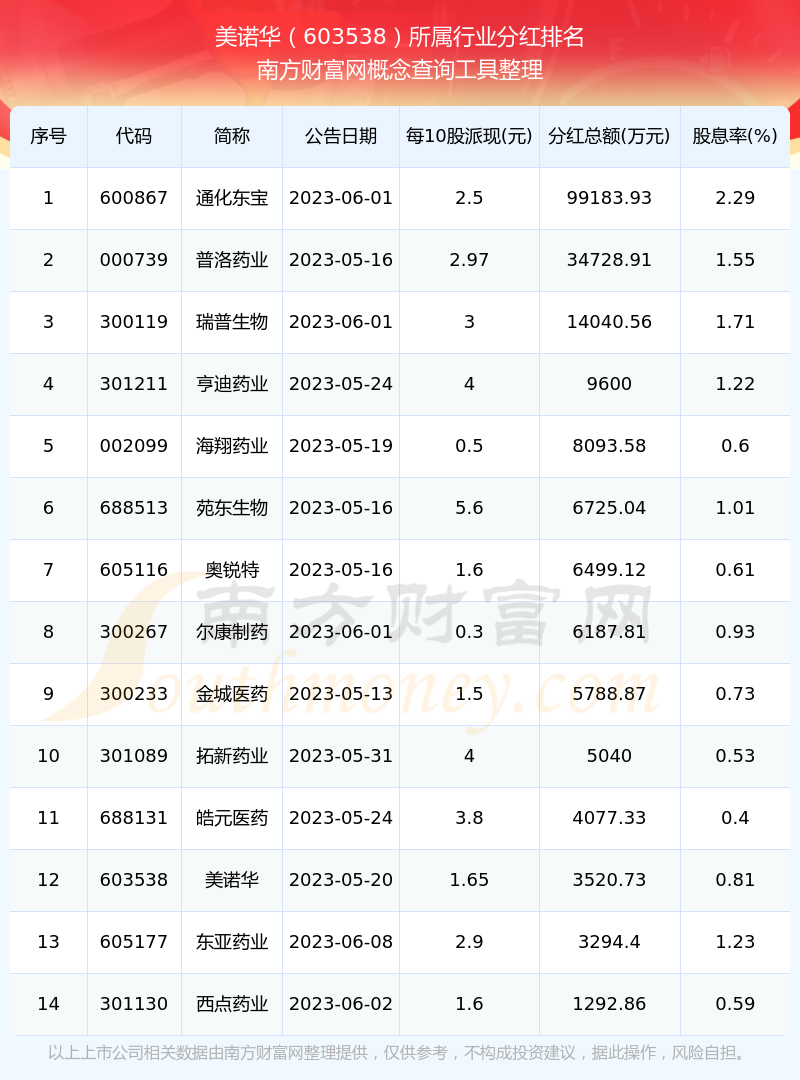Select stock code 301089
The height and width of the screenshot is (1080, 800).
coord(134,756)
